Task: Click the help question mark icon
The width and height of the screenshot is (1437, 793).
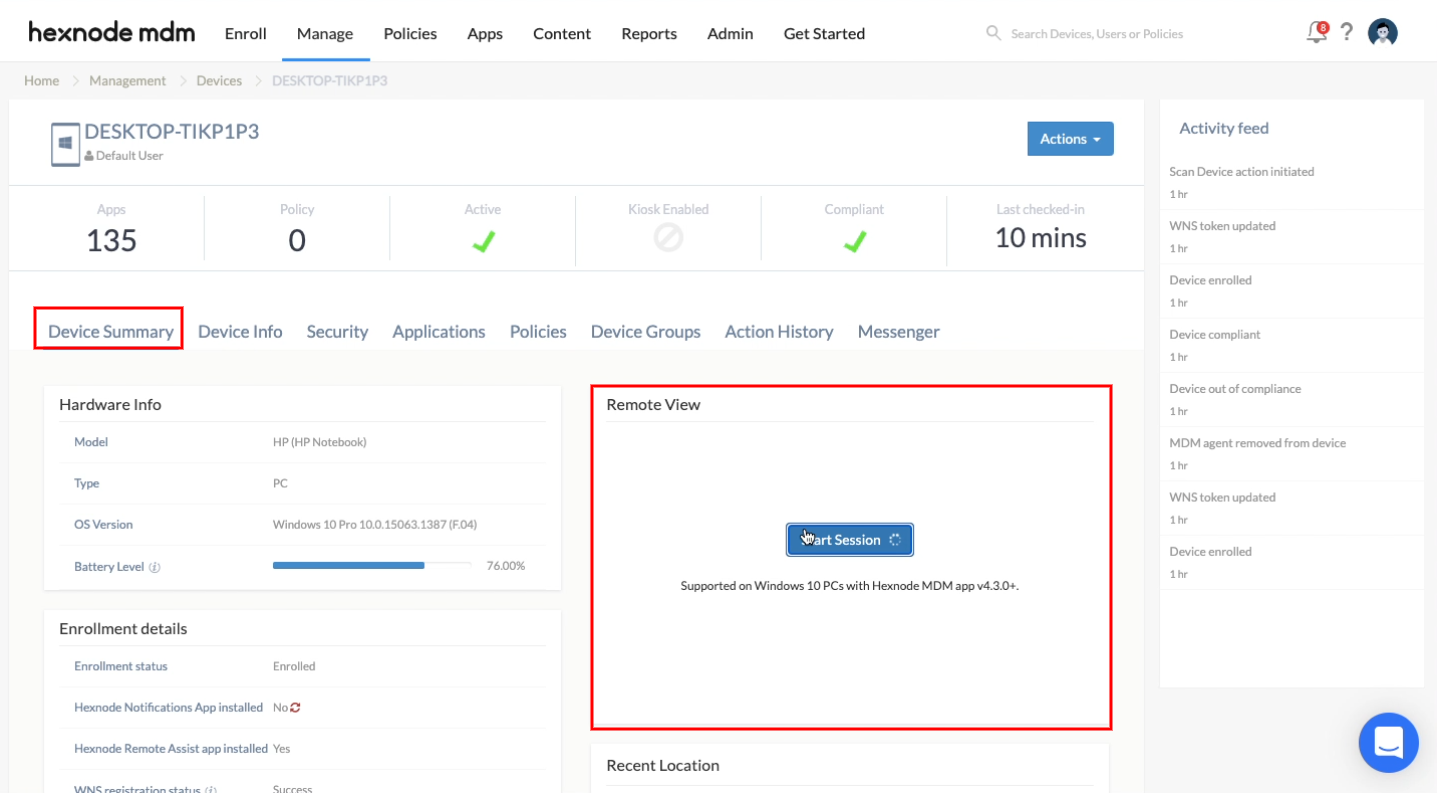Action: 1347,32
